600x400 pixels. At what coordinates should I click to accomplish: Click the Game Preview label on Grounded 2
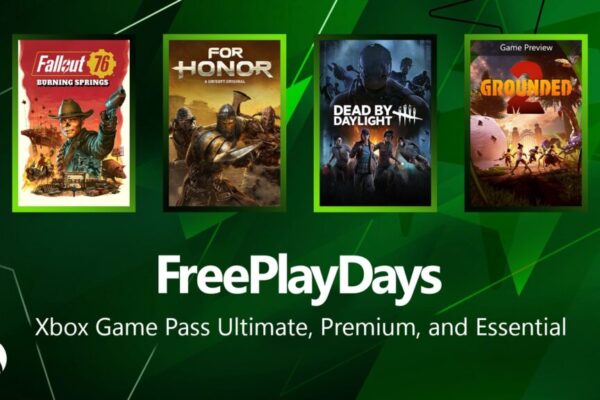pos(526,47)
